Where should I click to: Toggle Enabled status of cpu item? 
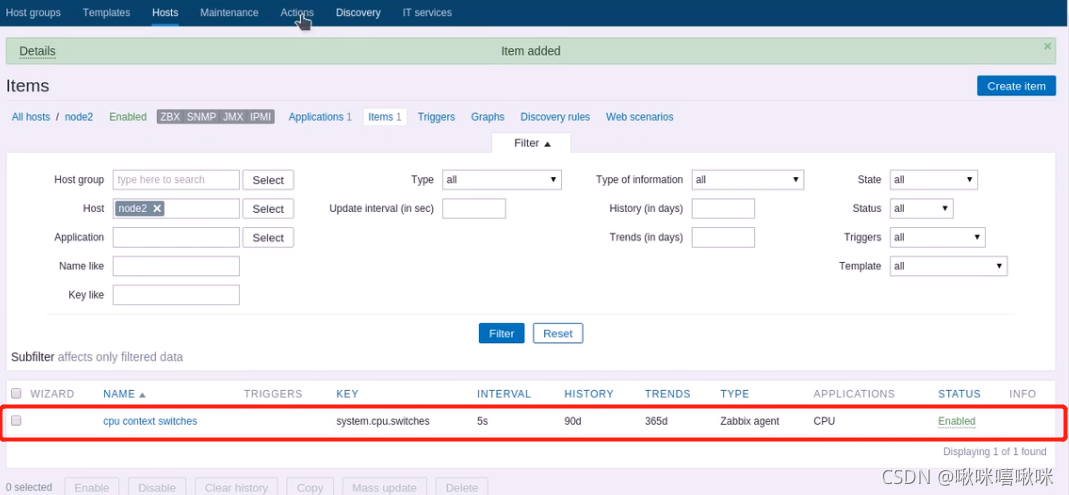(957, 421)
